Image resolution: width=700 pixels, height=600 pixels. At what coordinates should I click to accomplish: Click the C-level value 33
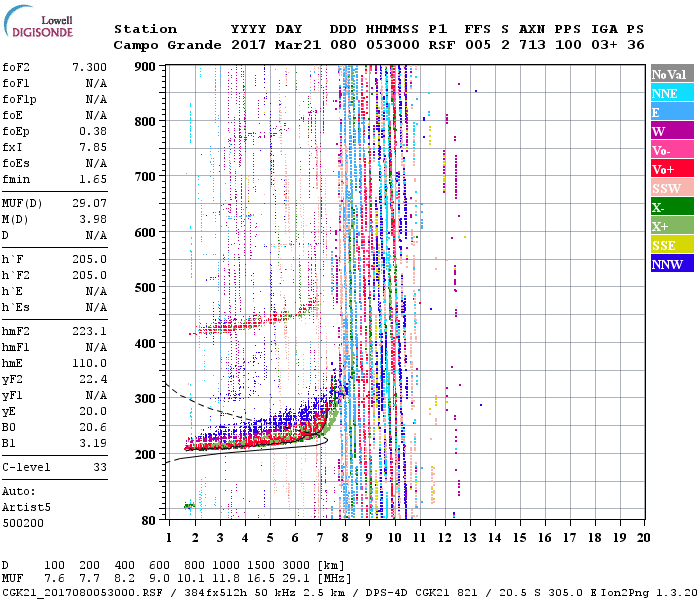pyautogui.click(x=100, y=467)
